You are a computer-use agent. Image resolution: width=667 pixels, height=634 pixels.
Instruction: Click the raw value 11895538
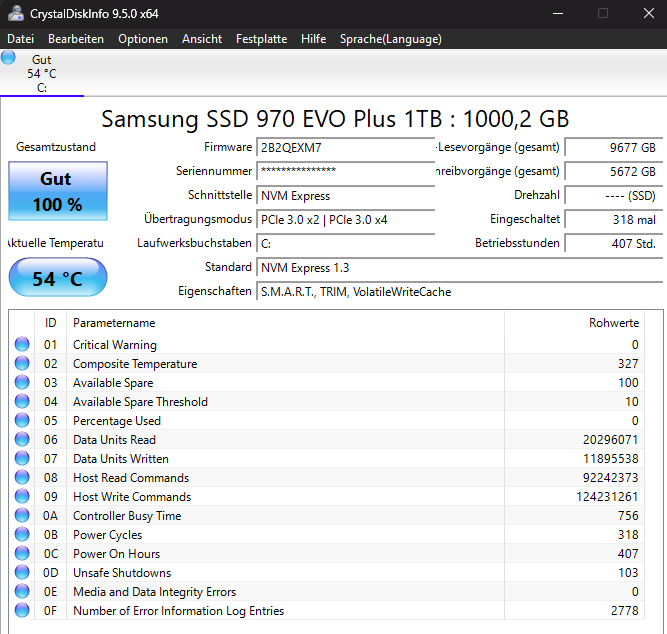610,459
